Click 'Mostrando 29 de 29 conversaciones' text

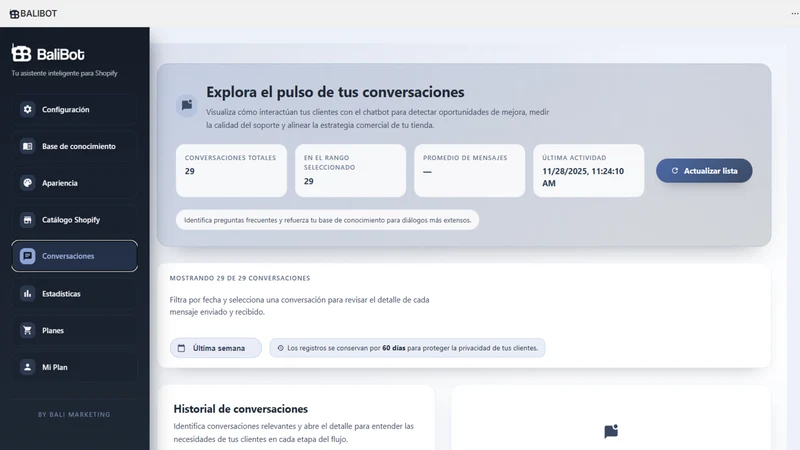[240, 278]
